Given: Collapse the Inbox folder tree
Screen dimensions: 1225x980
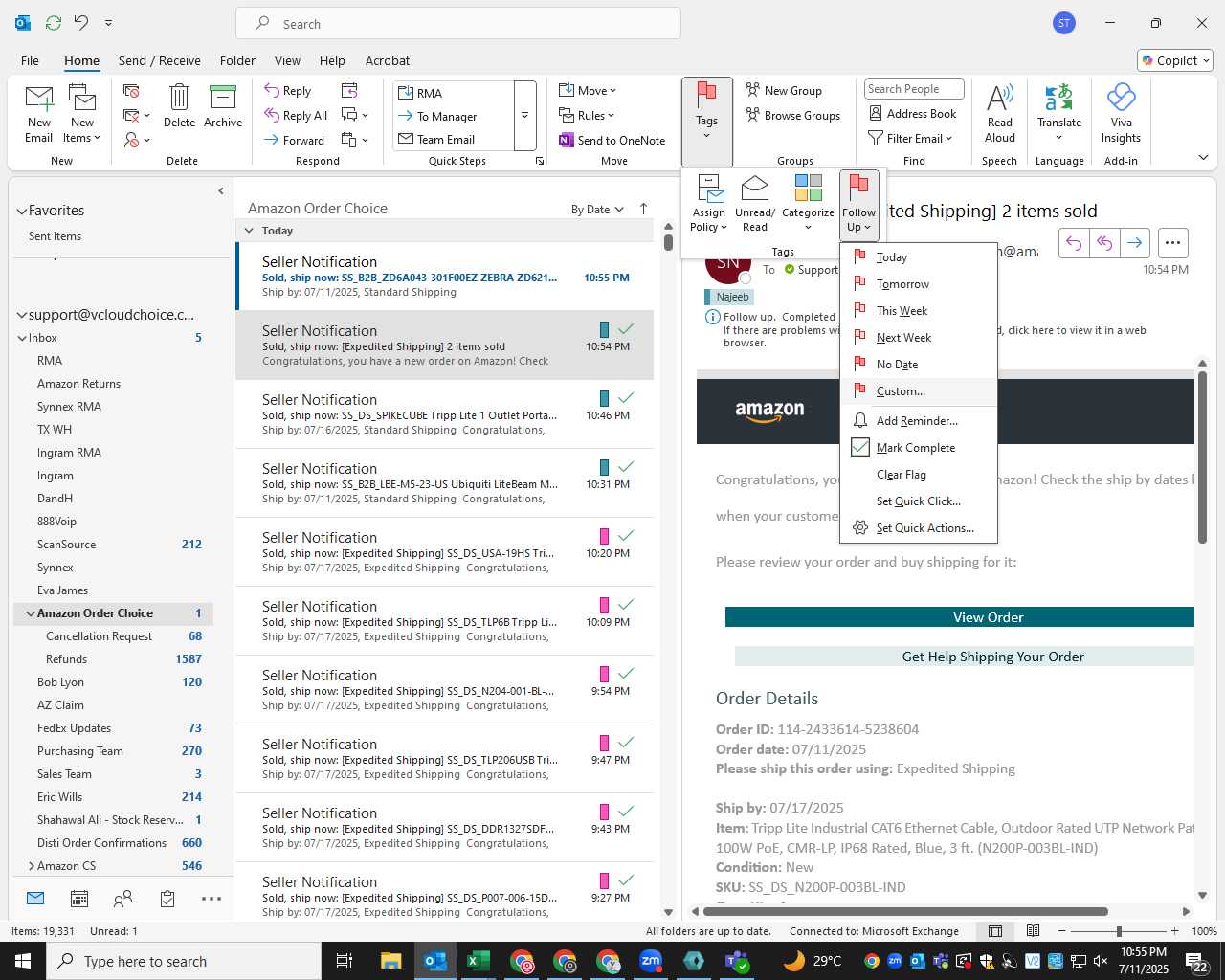Looking at the screenshot, I should point(22,338).
